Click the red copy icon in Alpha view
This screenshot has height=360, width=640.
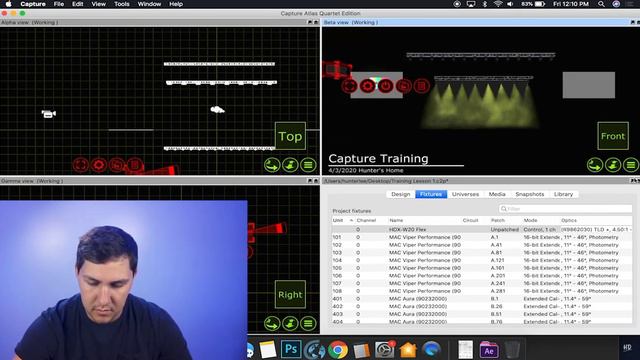coord(117,165)
